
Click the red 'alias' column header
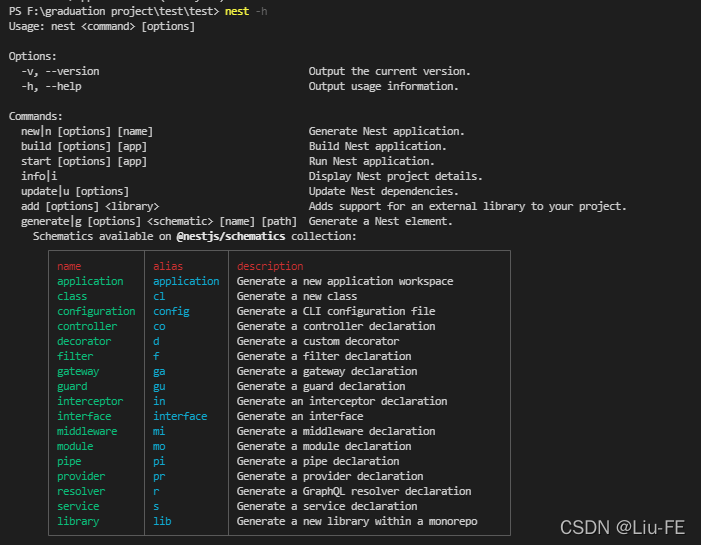[x=168, y=266]
